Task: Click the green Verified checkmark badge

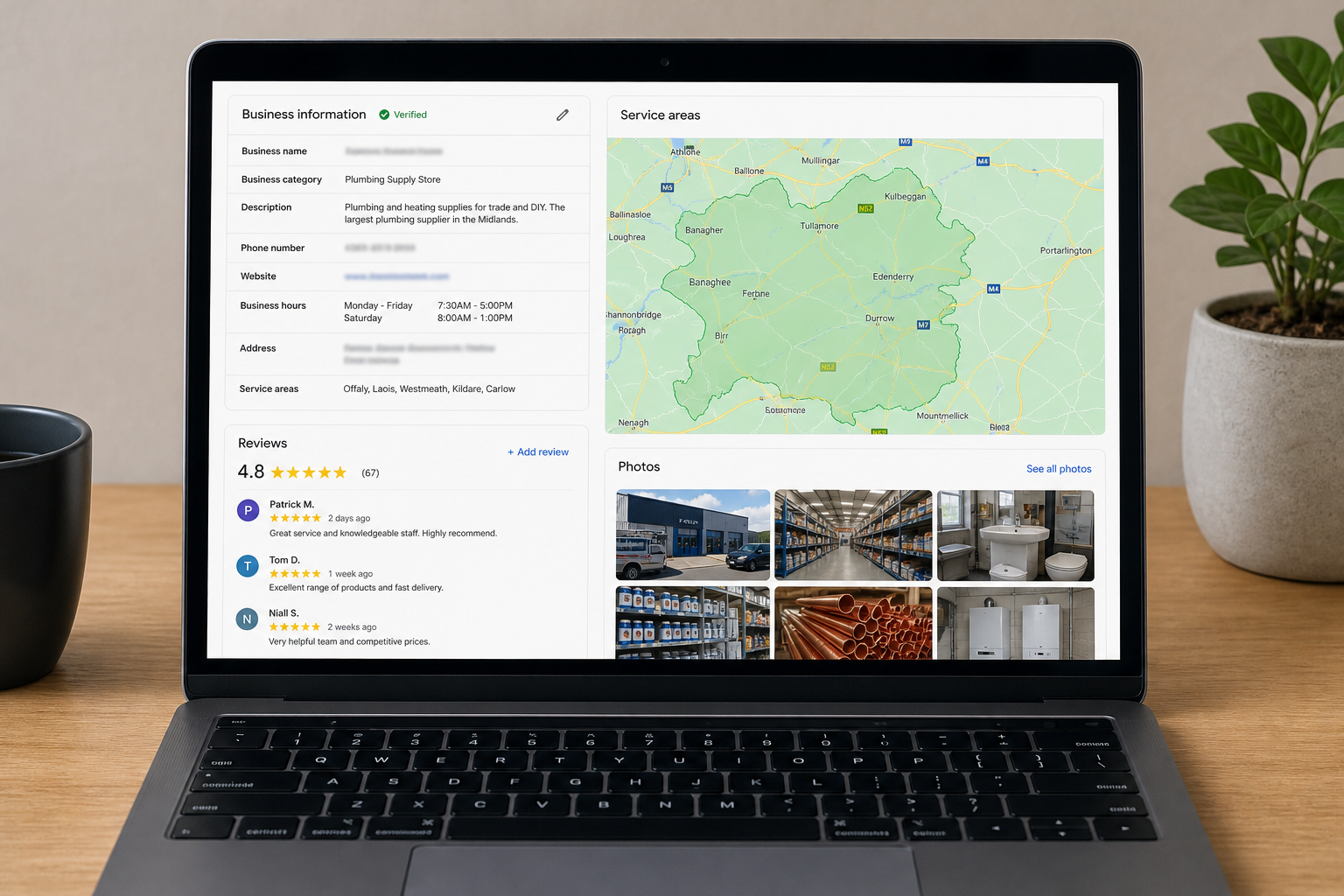Action: pos(384,115)
